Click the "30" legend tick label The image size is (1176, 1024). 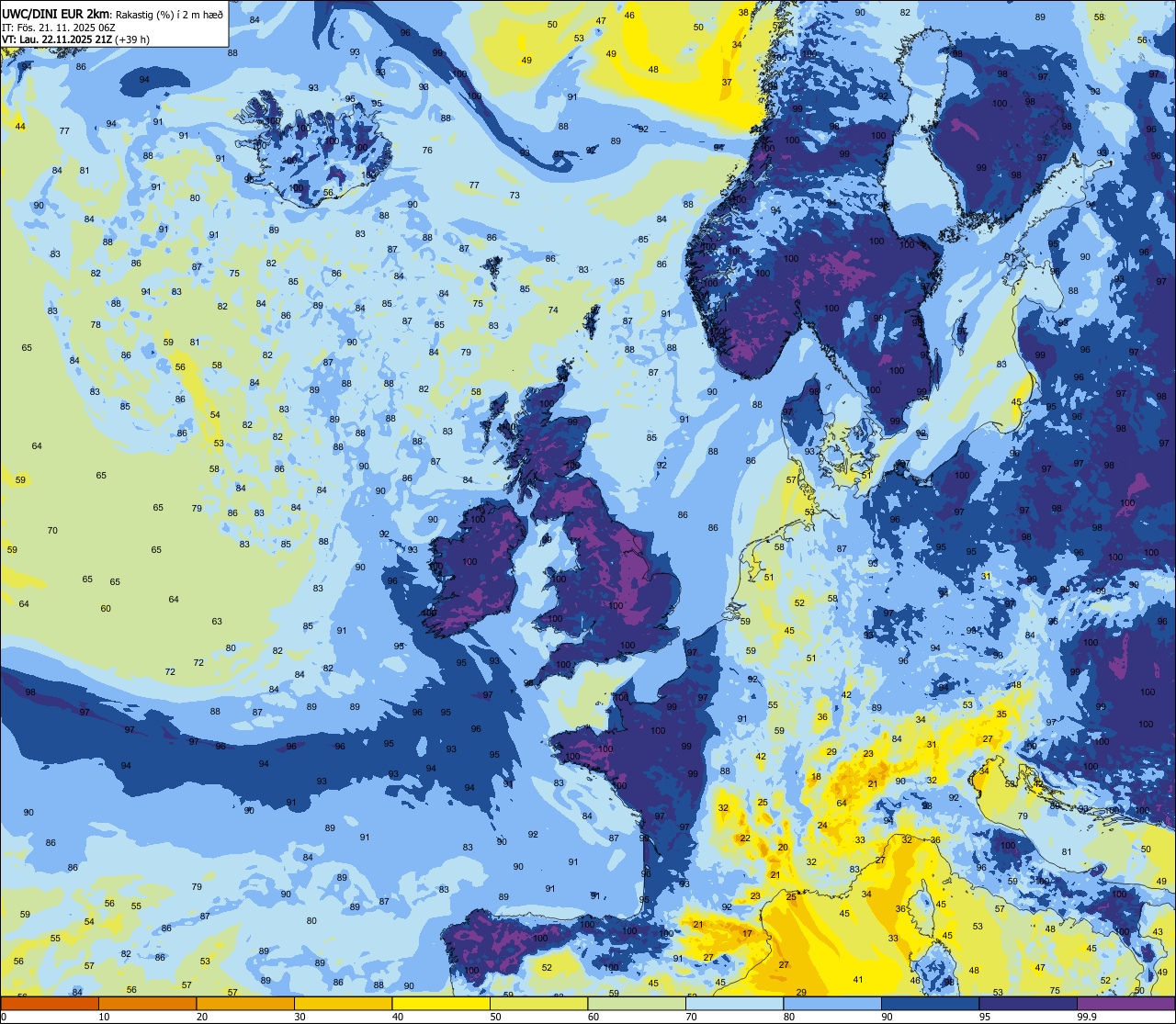pyautogui.click(x=300, y=1017)
